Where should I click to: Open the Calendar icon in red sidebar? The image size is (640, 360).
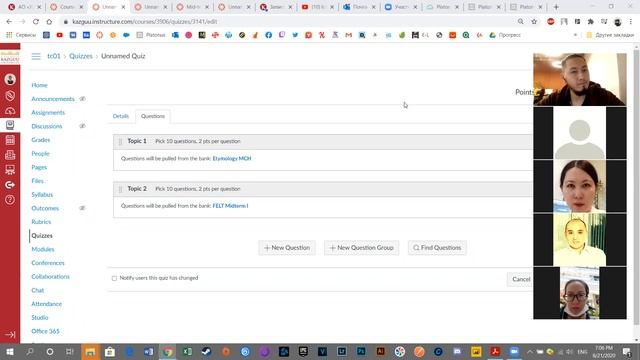coord(10,140)
